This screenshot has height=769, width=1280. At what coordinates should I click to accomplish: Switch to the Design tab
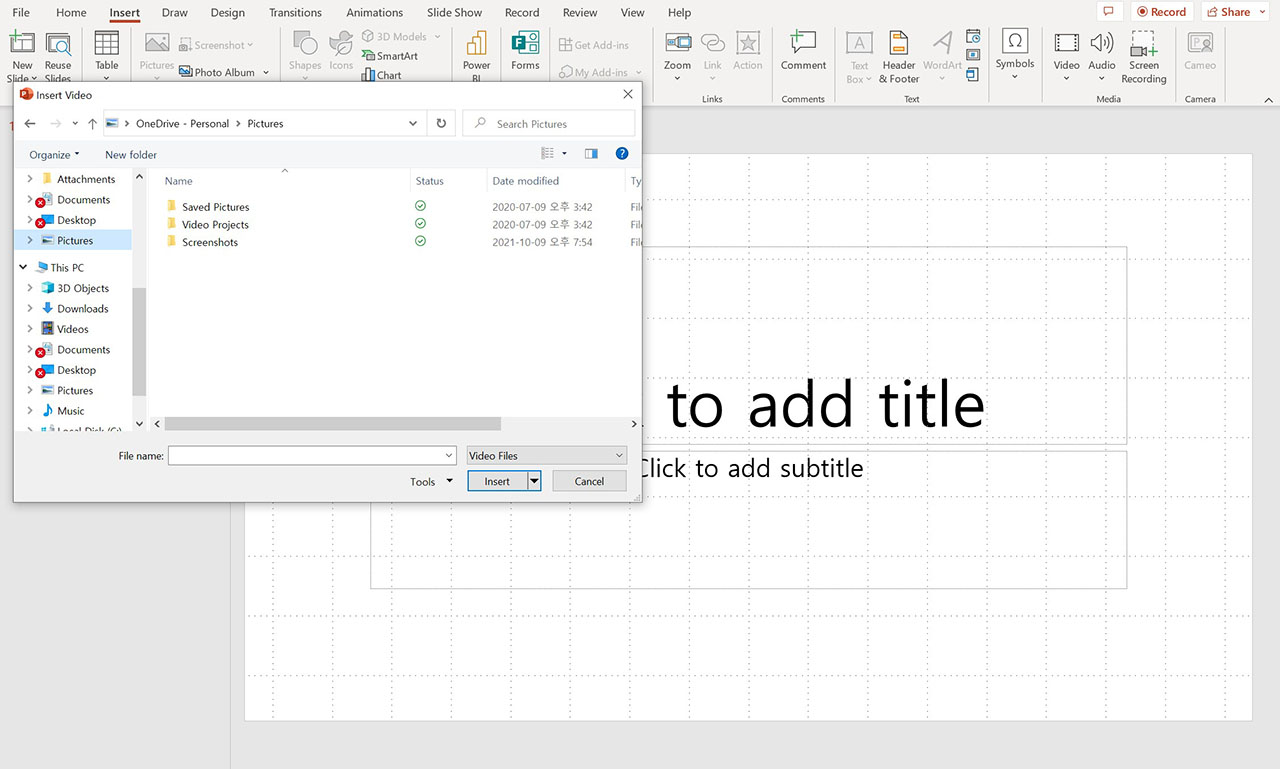tap(227, 12)
